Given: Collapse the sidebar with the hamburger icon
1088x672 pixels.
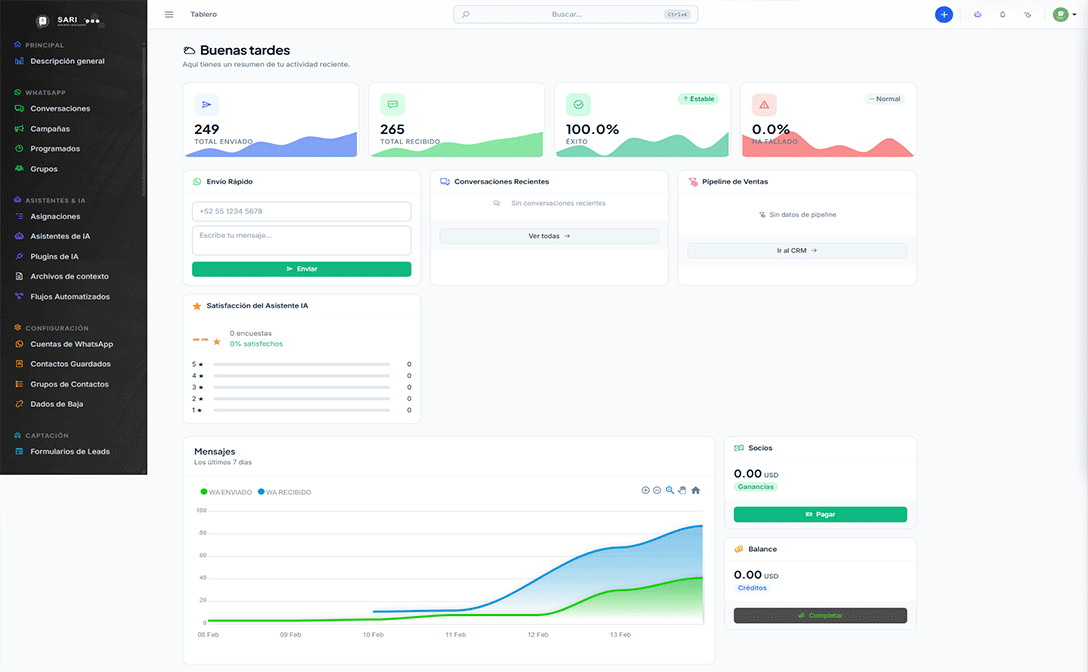Looking at the screenshot, I should [169, 14].
